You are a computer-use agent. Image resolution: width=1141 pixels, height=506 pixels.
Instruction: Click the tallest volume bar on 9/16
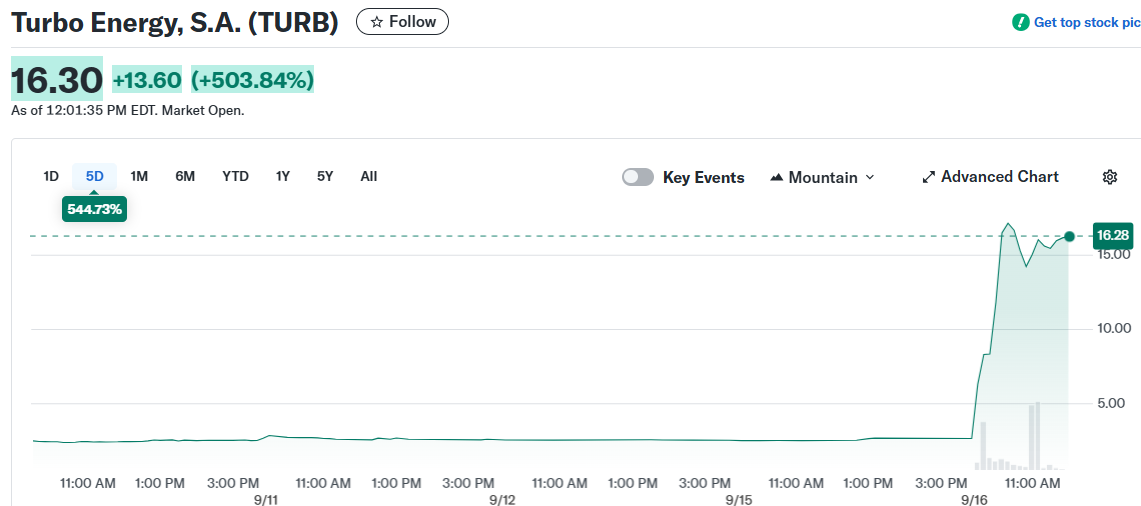[x=1038, y=435]
